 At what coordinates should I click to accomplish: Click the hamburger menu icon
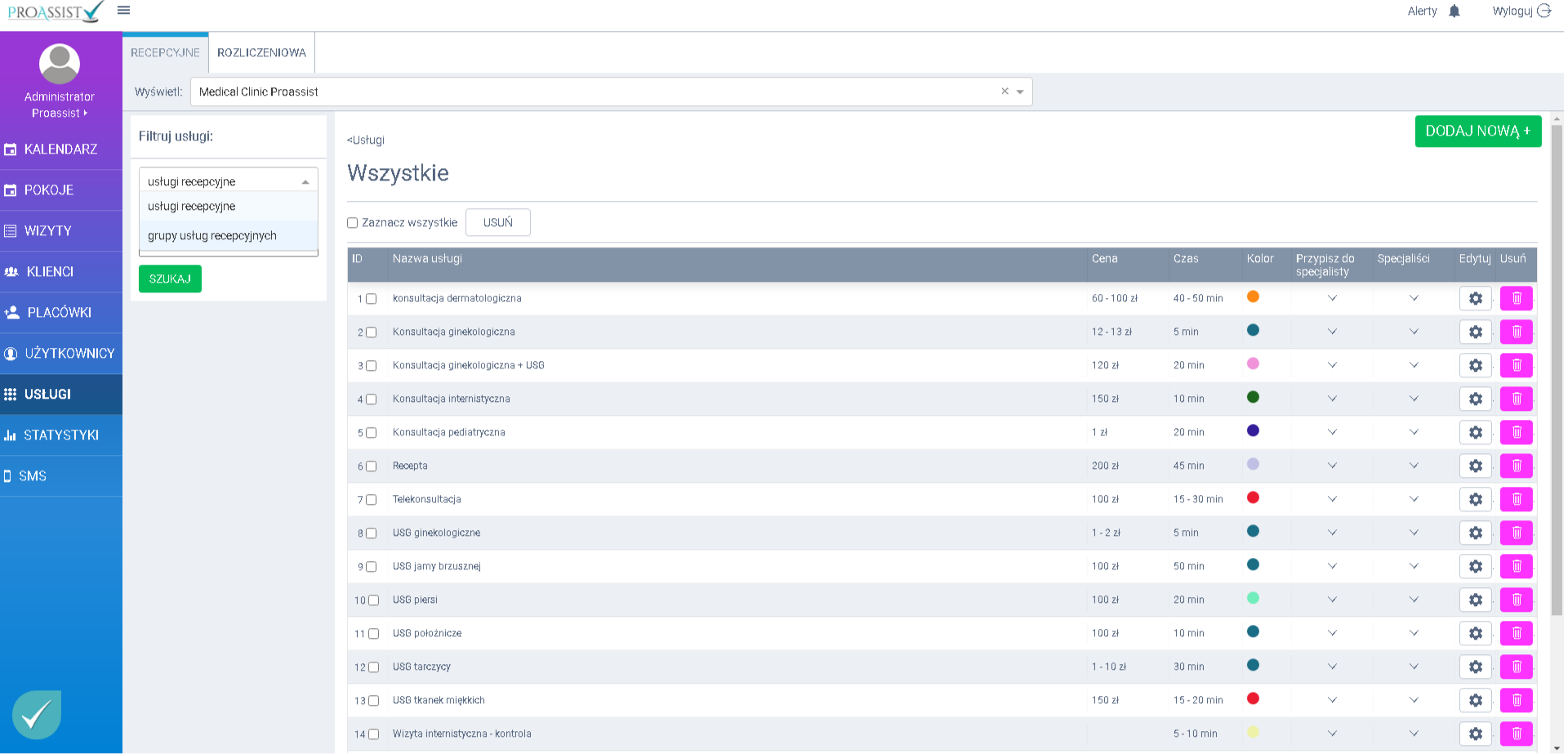click(x=123, y=11)
